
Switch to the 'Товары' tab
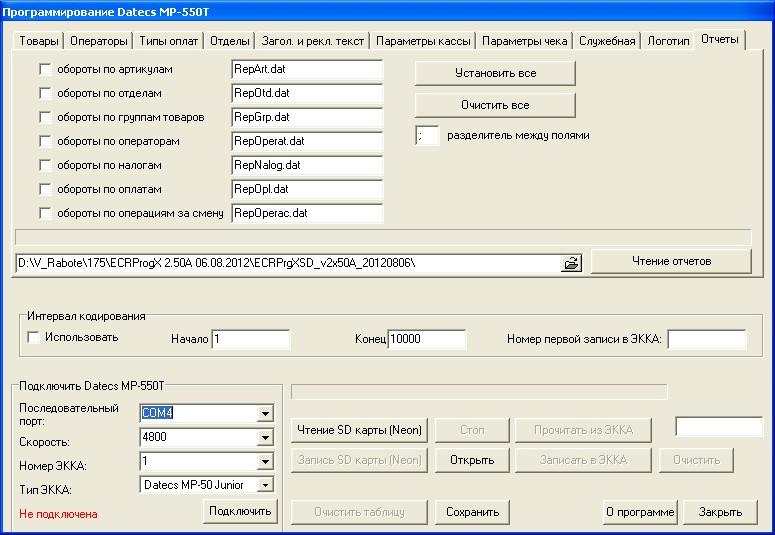coord(39,41)
